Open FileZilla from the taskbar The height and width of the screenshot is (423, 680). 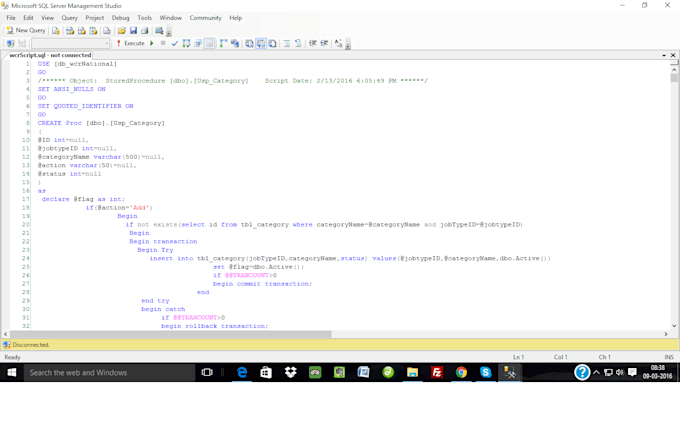[437, 373]
